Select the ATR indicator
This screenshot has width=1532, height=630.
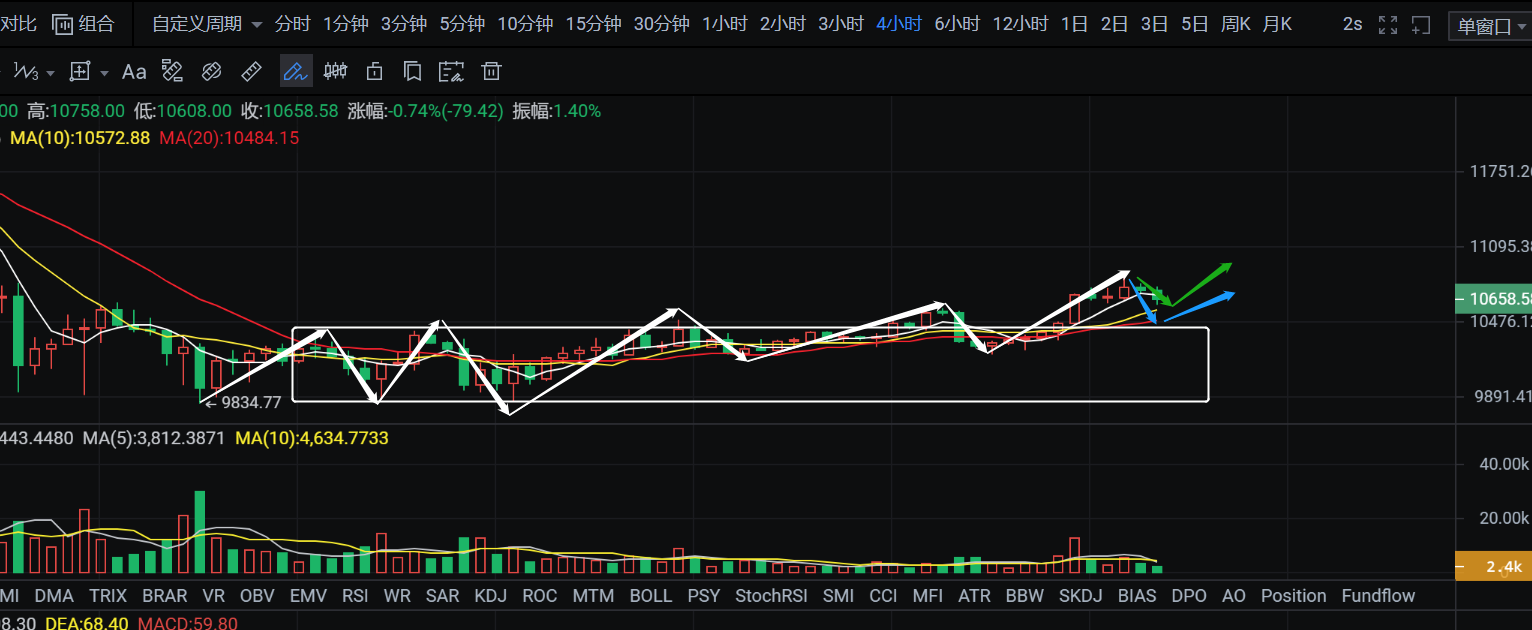(974, 596)
